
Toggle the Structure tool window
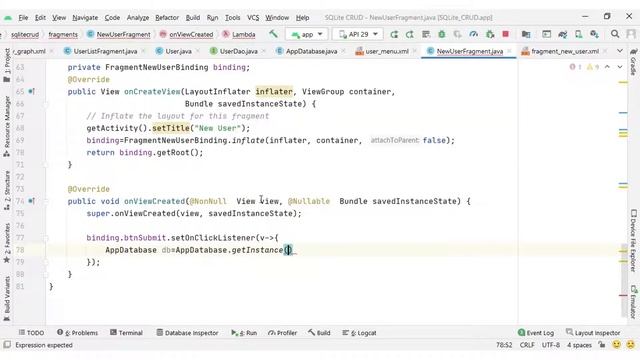7,191
